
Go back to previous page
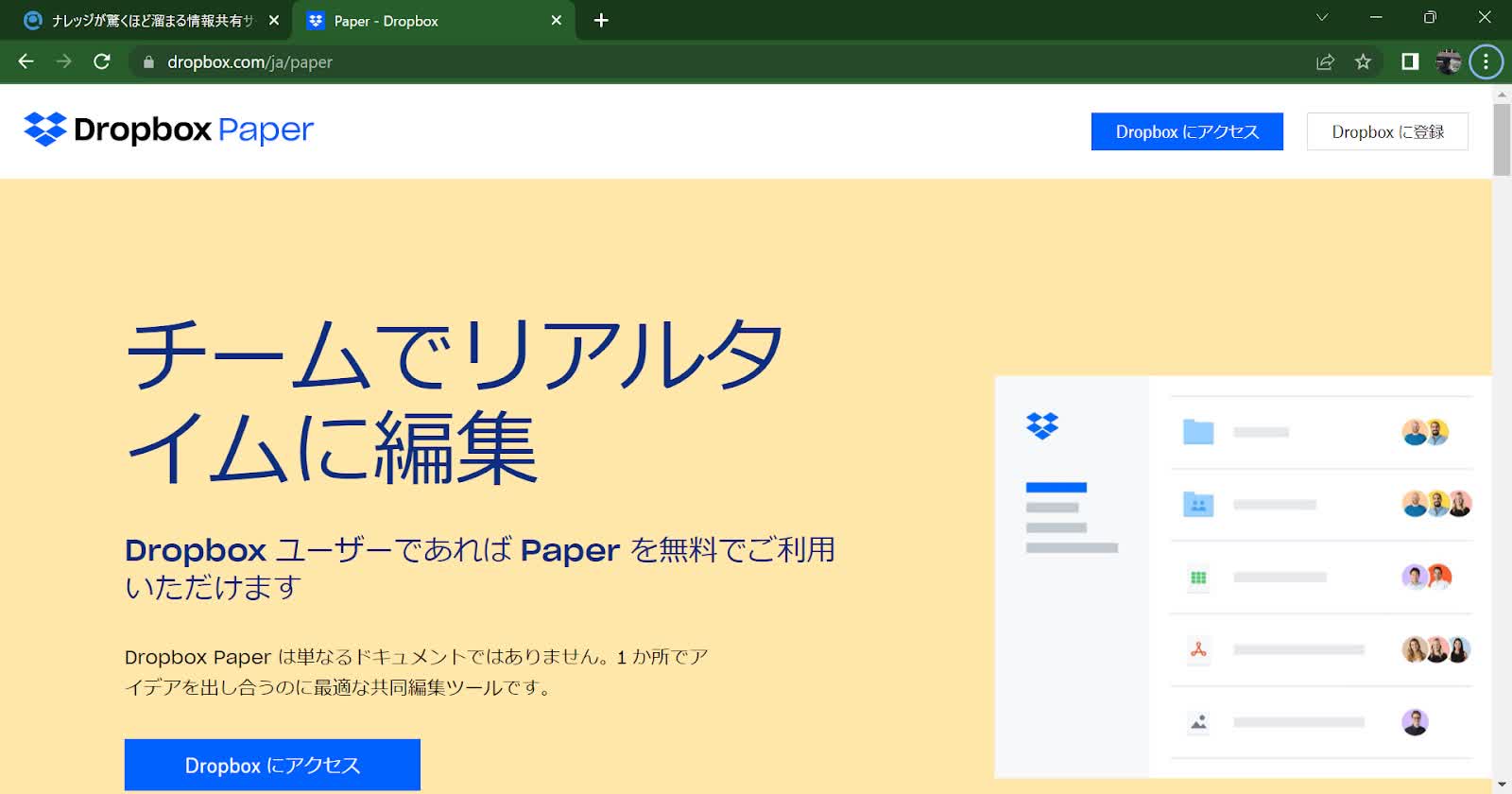coord(26,61)
